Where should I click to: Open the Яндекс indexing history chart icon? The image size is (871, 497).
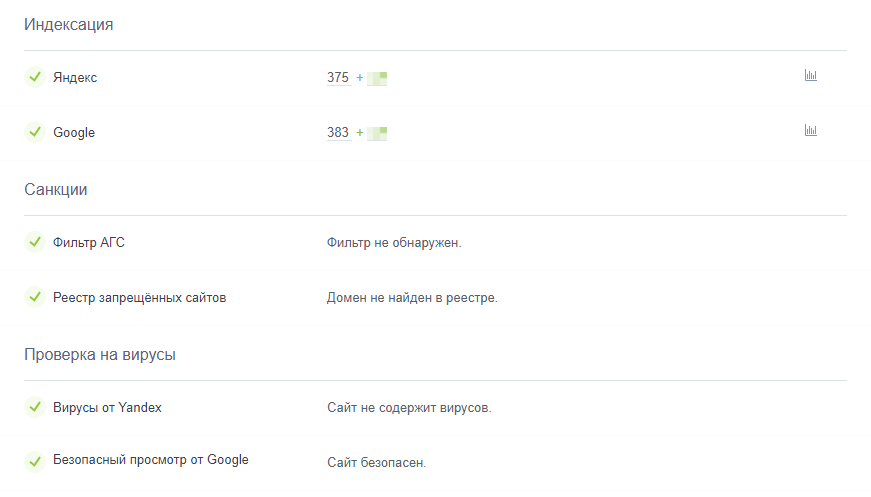click(811, 76)
